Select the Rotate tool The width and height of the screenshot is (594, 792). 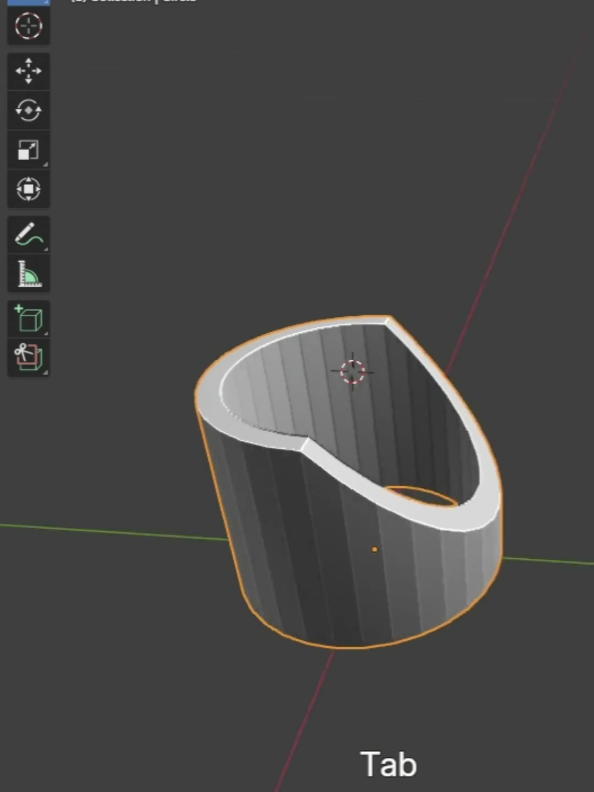(28, 110)
